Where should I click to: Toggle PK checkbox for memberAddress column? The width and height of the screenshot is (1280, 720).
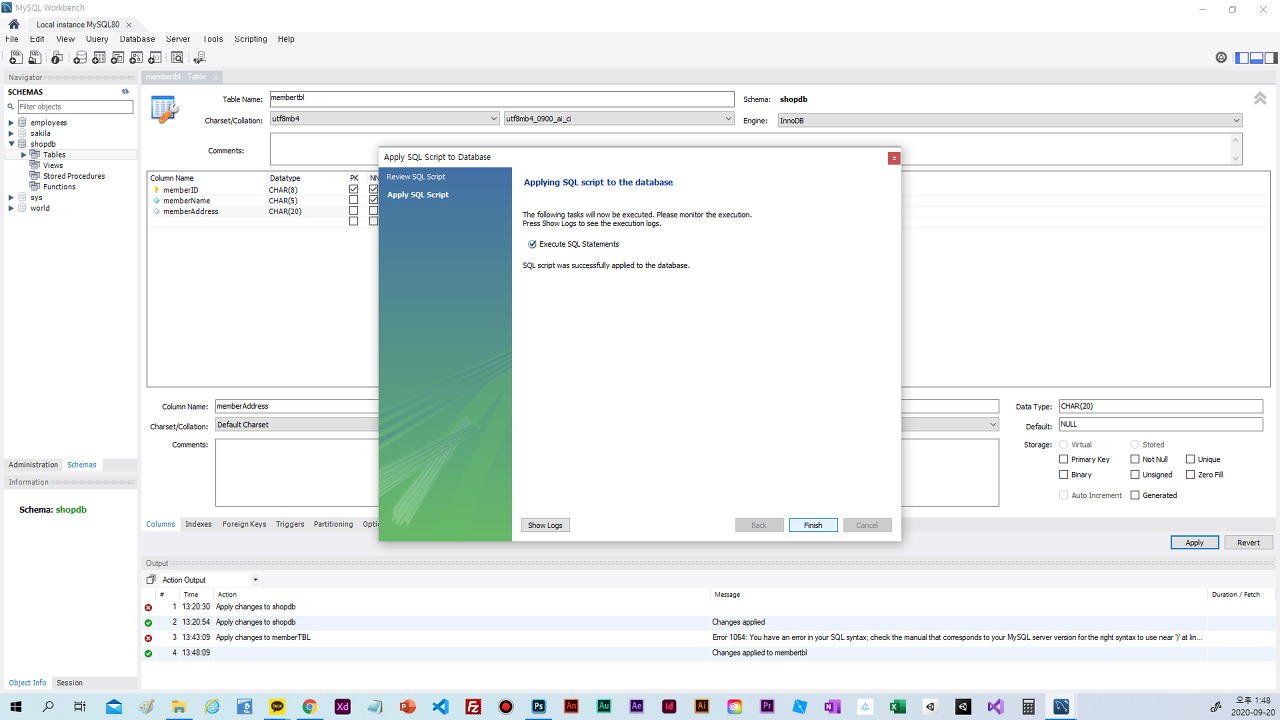(x=353, y=211)
